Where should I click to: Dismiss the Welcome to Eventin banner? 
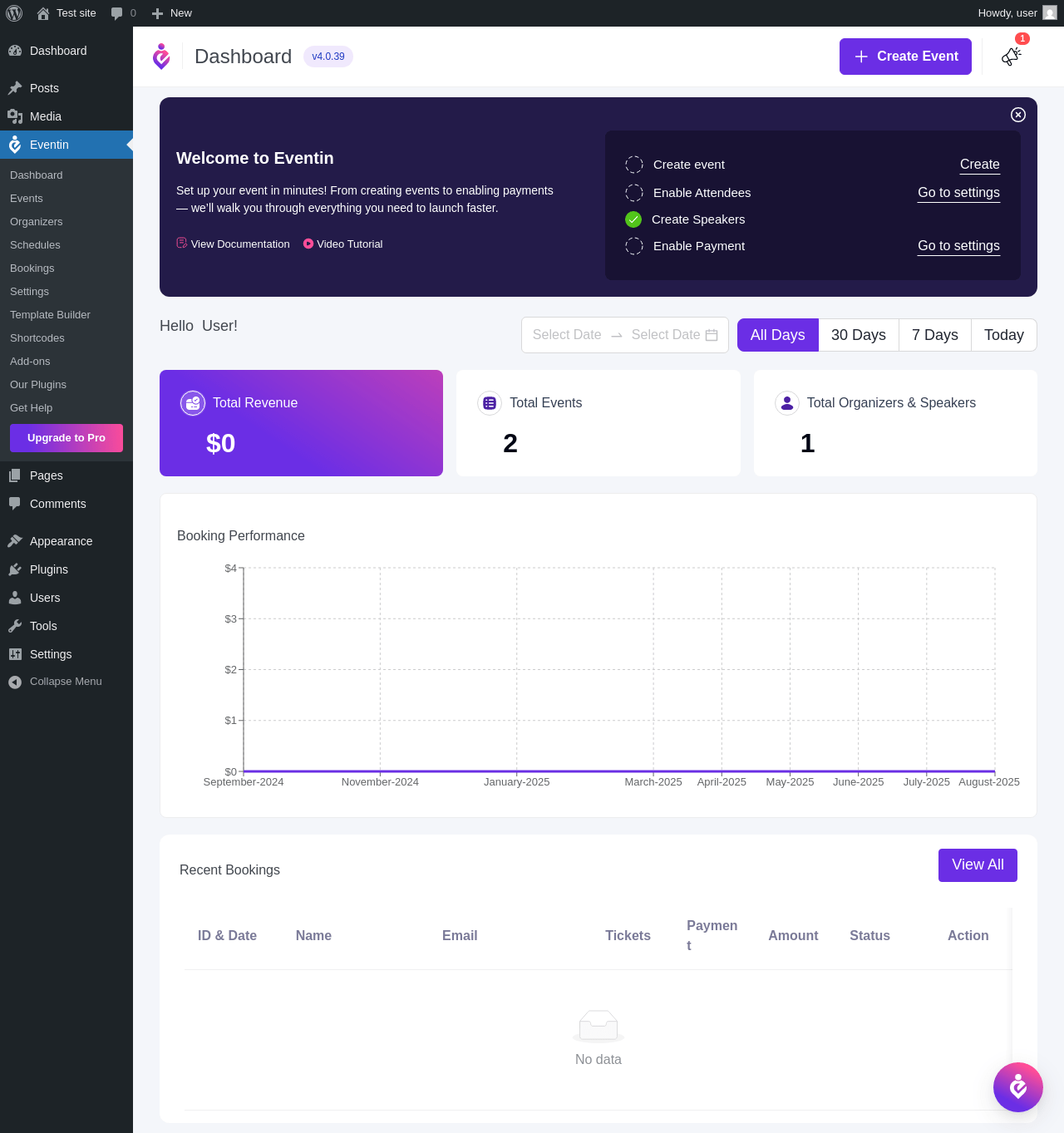pos(1018,115)
